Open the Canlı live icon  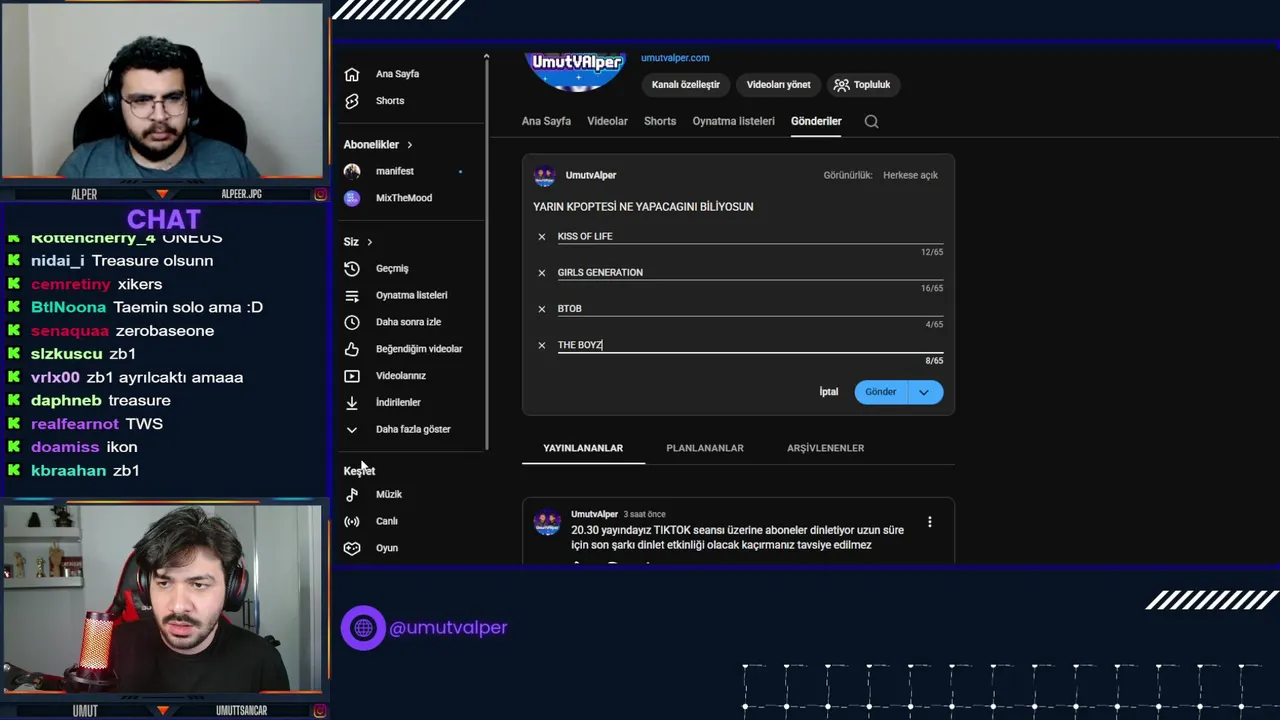tap(352, 521)
